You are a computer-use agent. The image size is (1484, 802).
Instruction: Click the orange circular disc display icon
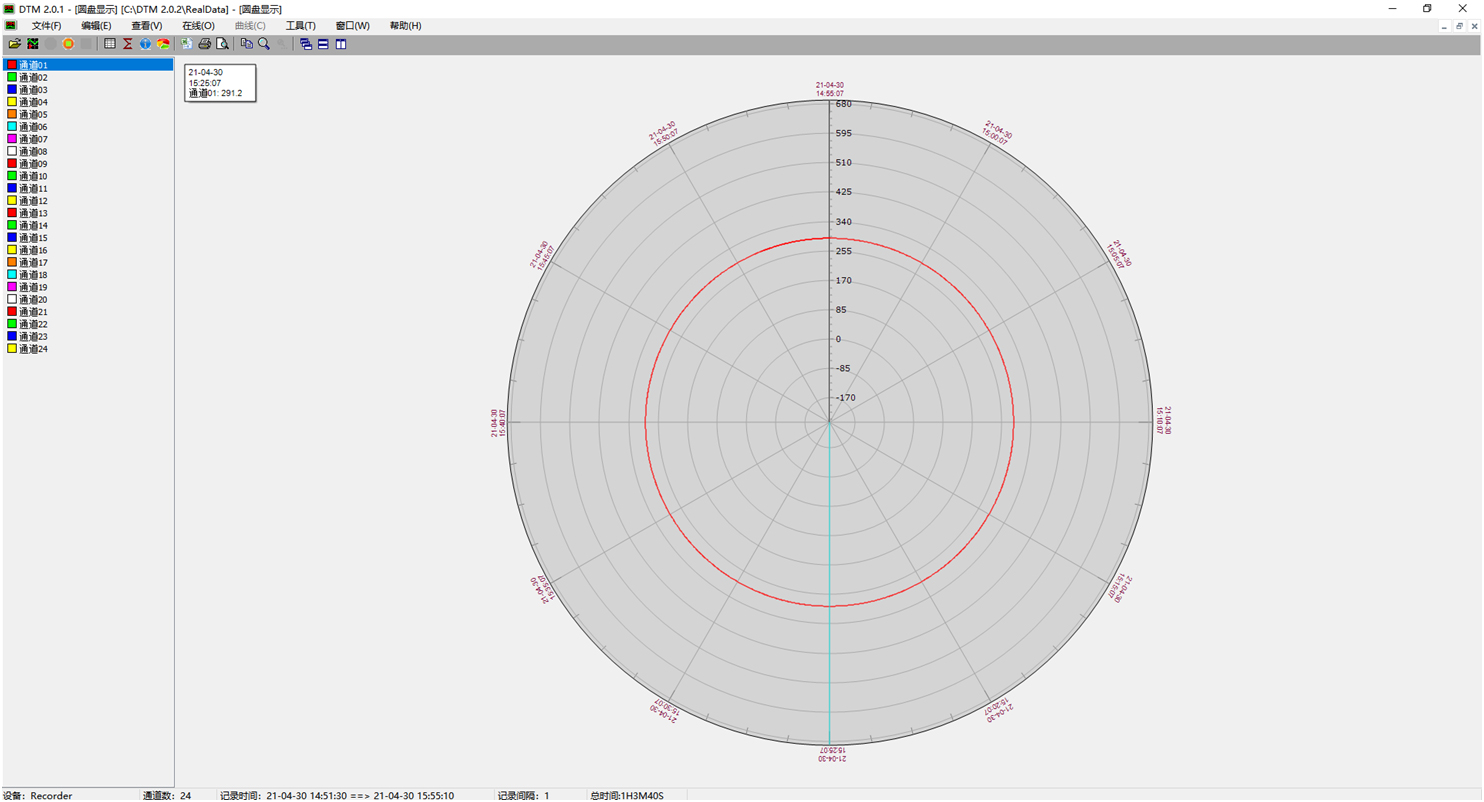click(68, 44)
